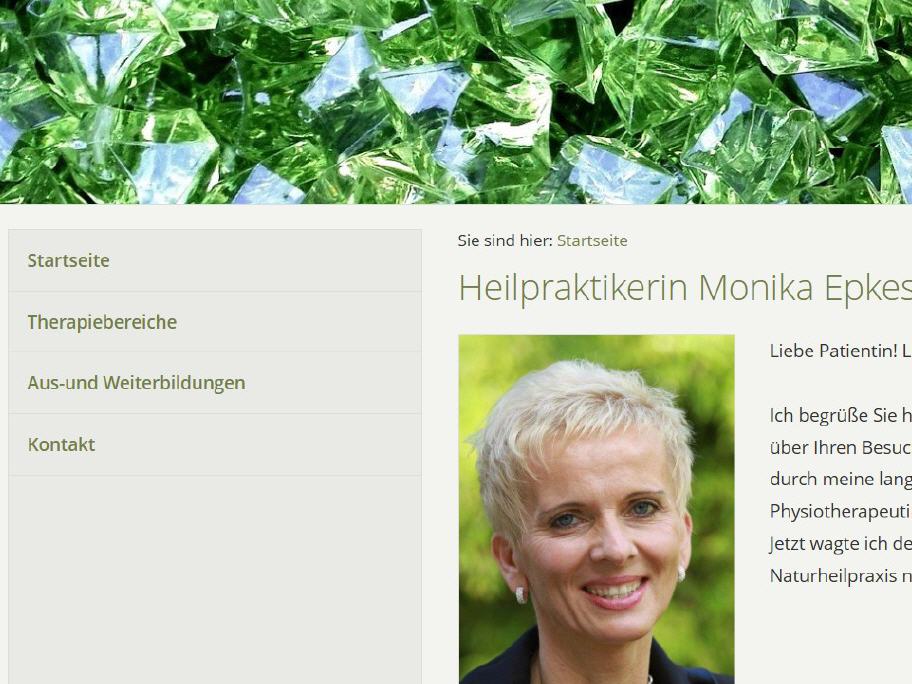Click the green crystal header banner
The height and width of the screenshot is (684, 912).
pos(456,102)
